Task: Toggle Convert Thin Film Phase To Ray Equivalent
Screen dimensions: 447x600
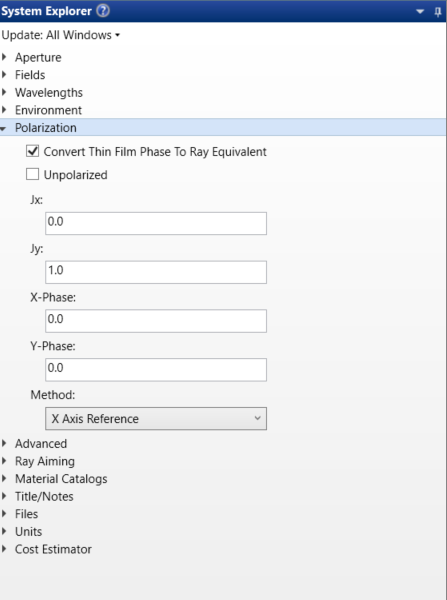Action: point(33,151)
